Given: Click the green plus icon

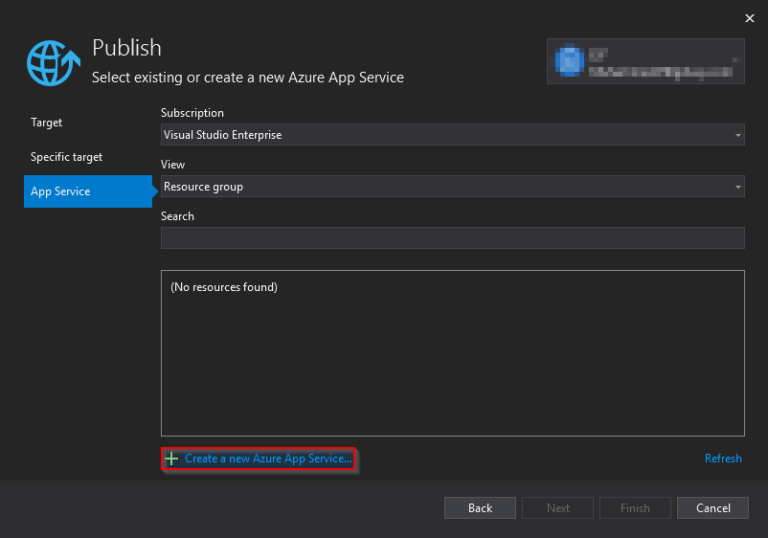Looking at the screenshot, I should (172, 459).
